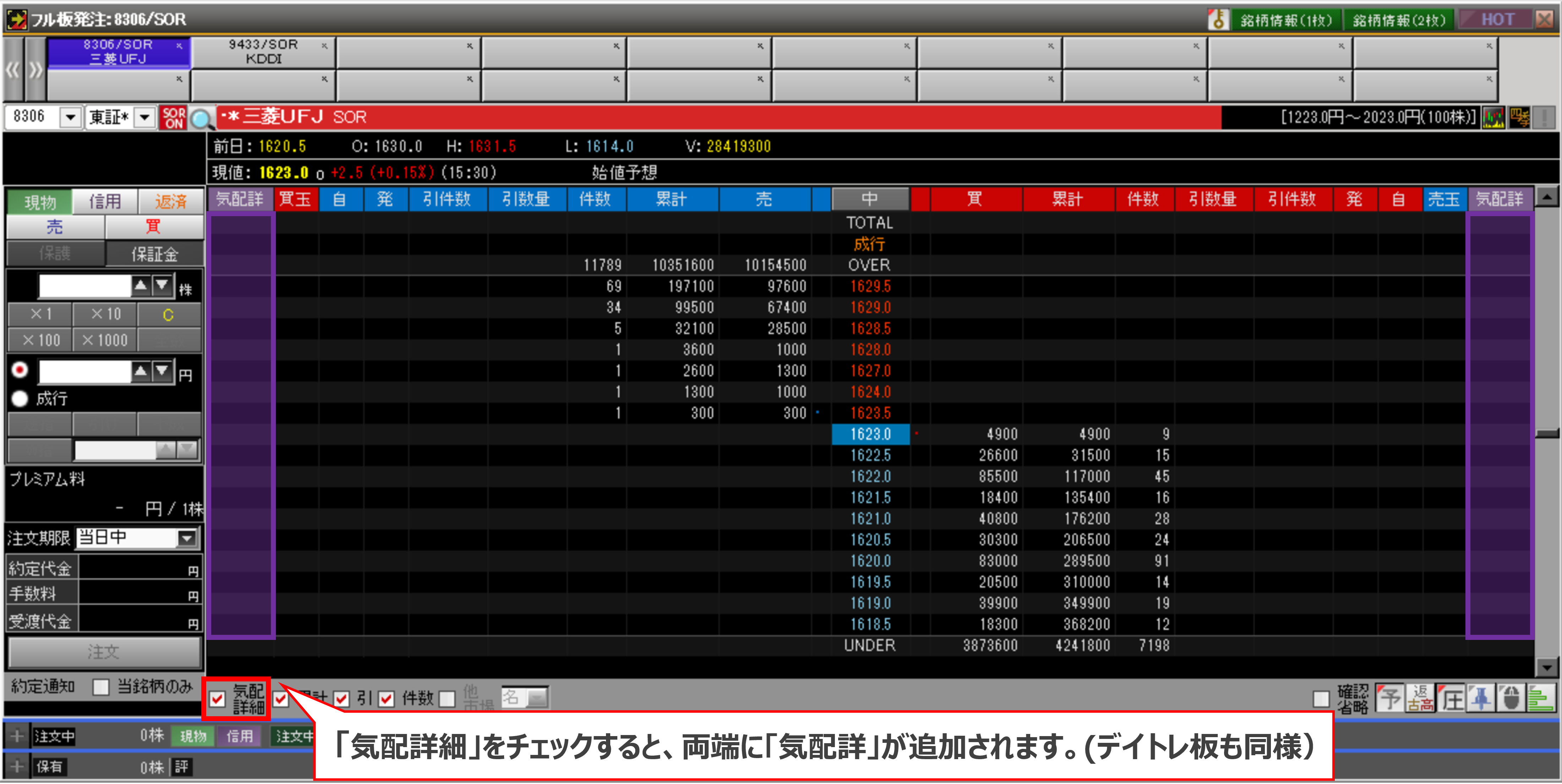
Task: Close the 8306/SOR 三菱UFJ tab
Action: pos(179,45)
